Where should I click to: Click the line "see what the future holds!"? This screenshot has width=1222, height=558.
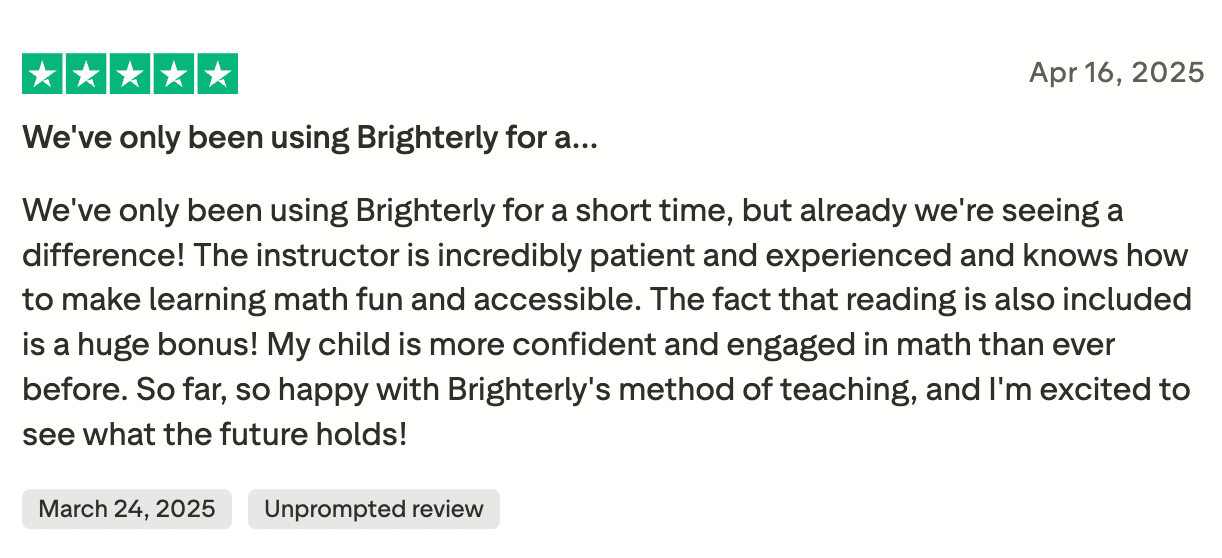click(x=215, y=435)
